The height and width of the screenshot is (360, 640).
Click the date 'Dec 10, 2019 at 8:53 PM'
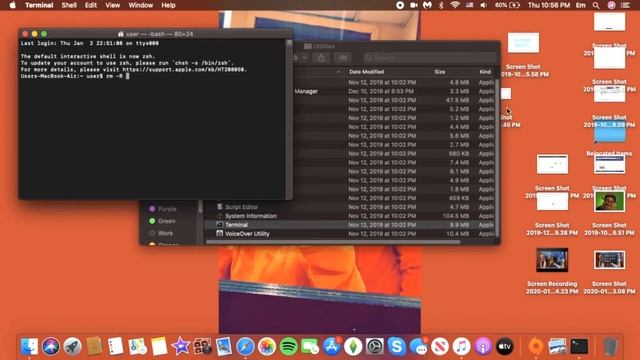click(380, 91)
